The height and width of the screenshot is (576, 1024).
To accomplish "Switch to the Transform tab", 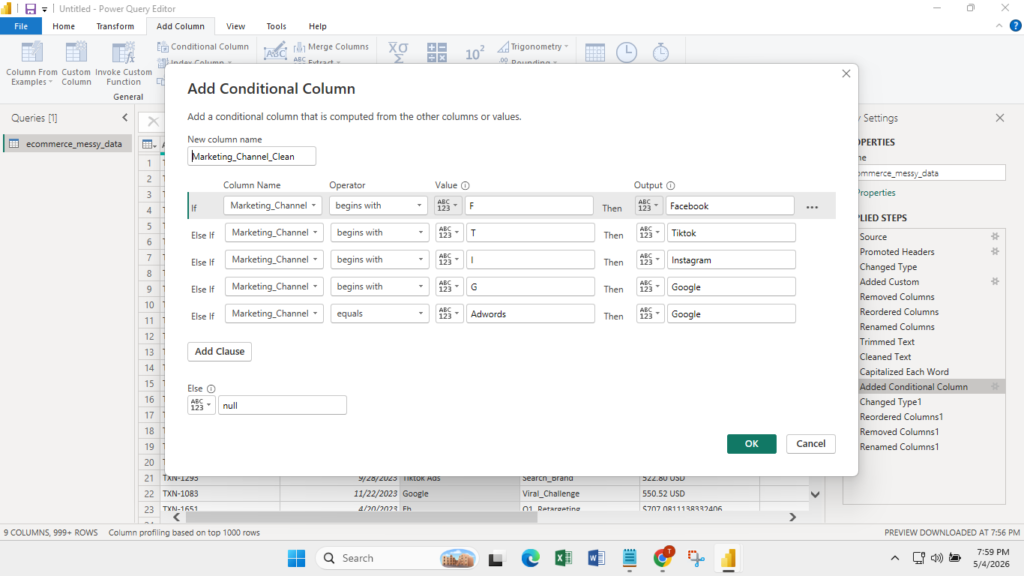I will 115,26.
